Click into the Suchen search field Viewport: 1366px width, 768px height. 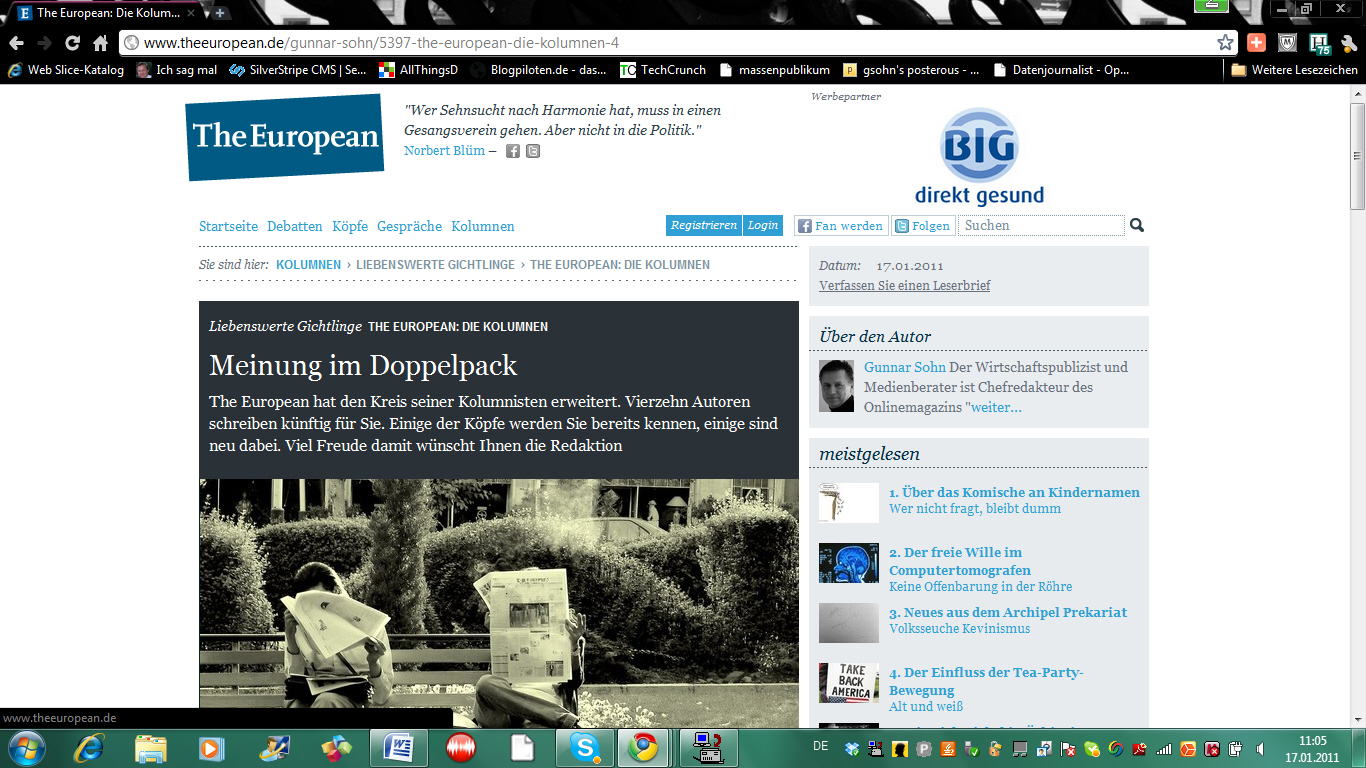(1041, 226)
